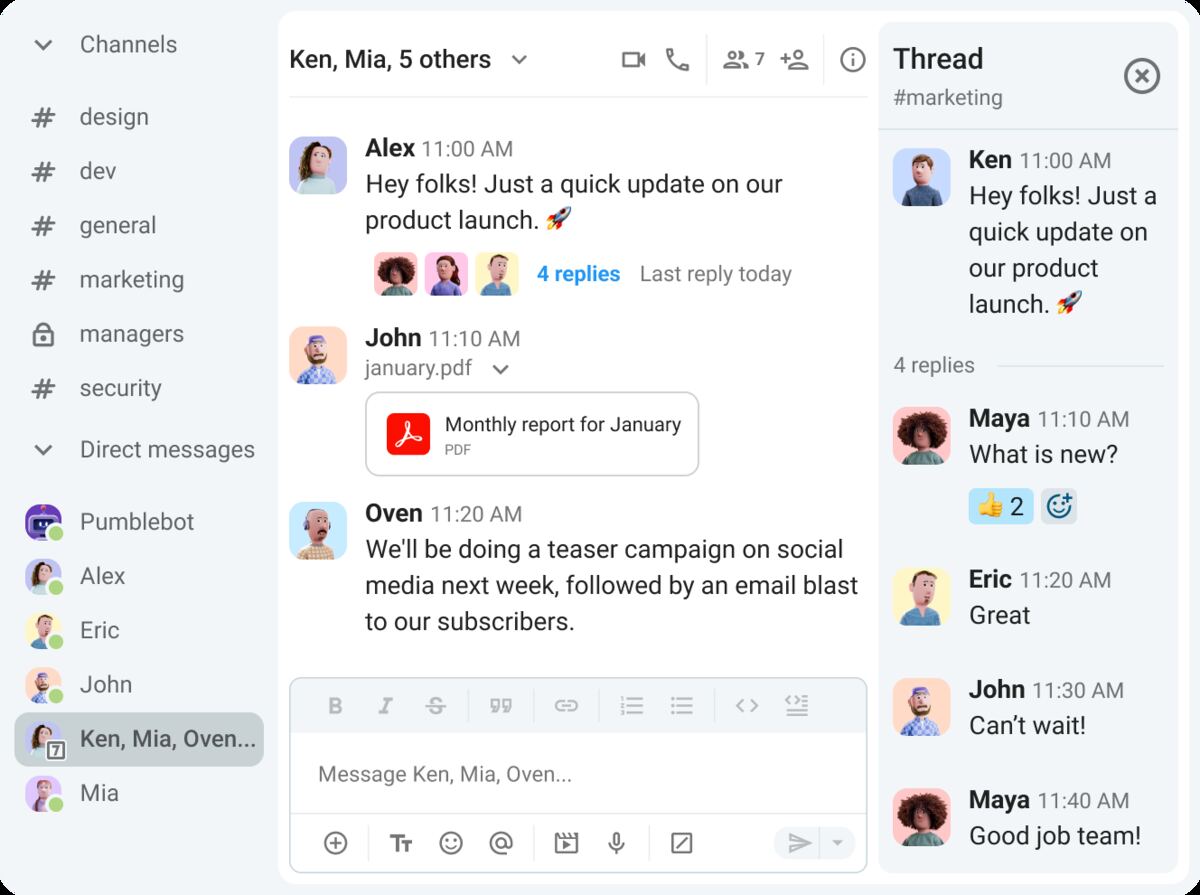Image resolution: width=1200 pixels, height=895 pixels.
Task: Collapse the Channels section
Action: [x=43, y=45]
